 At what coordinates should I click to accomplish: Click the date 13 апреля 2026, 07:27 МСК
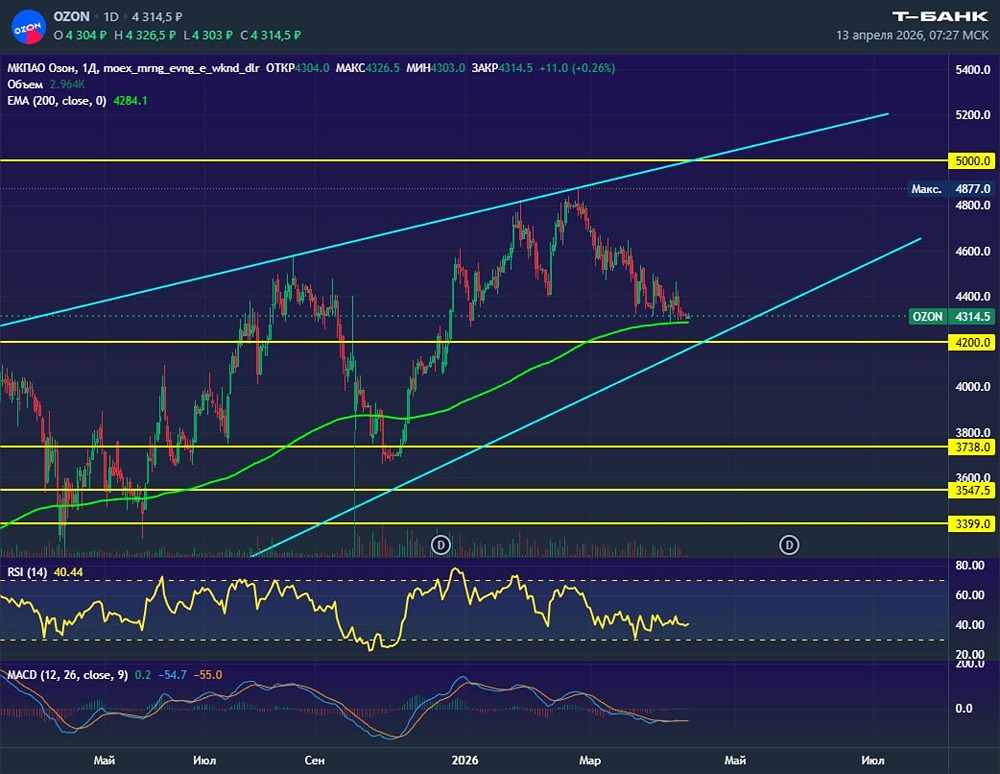[x=912, y=35]
